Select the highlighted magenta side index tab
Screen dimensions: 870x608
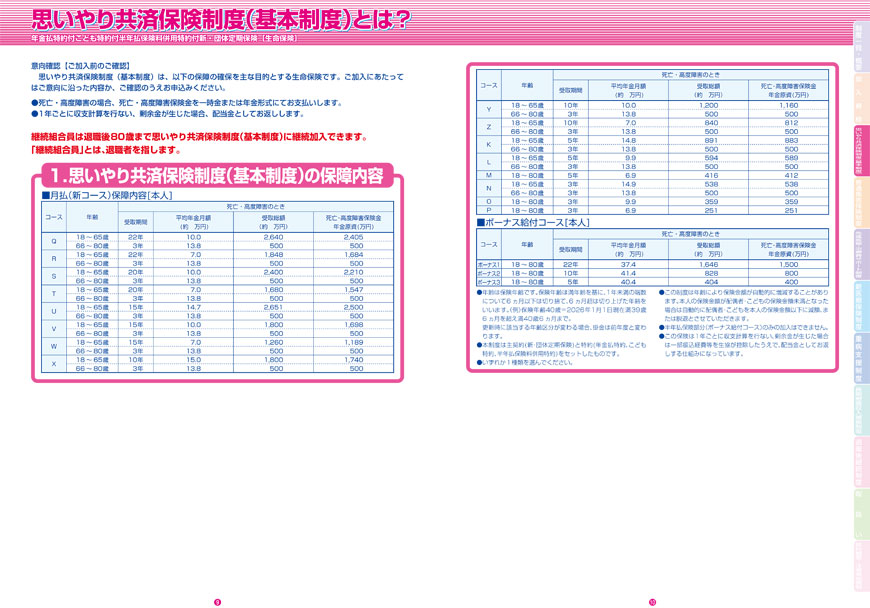tap(858, 151)
